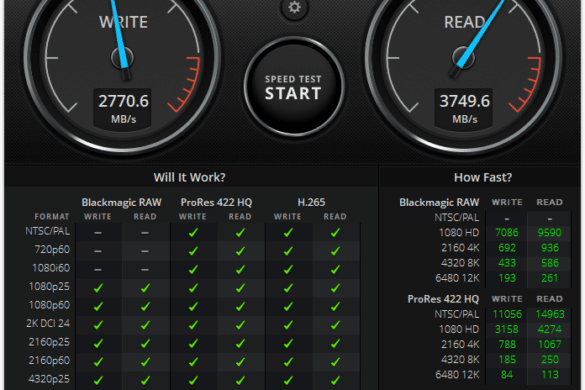Click the 4274 read value
585x390 pixels.
click(x=550, y=329)
